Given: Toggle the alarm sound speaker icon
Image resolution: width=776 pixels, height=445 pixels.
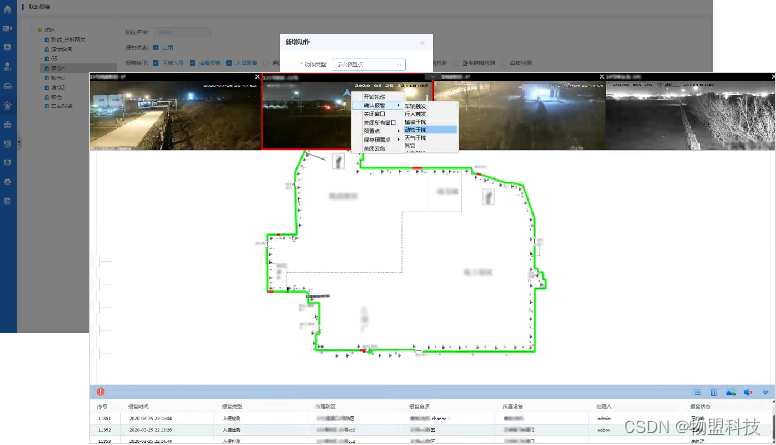Looking at the screenshot, I should pyautogui.click(x=748, y=392).
